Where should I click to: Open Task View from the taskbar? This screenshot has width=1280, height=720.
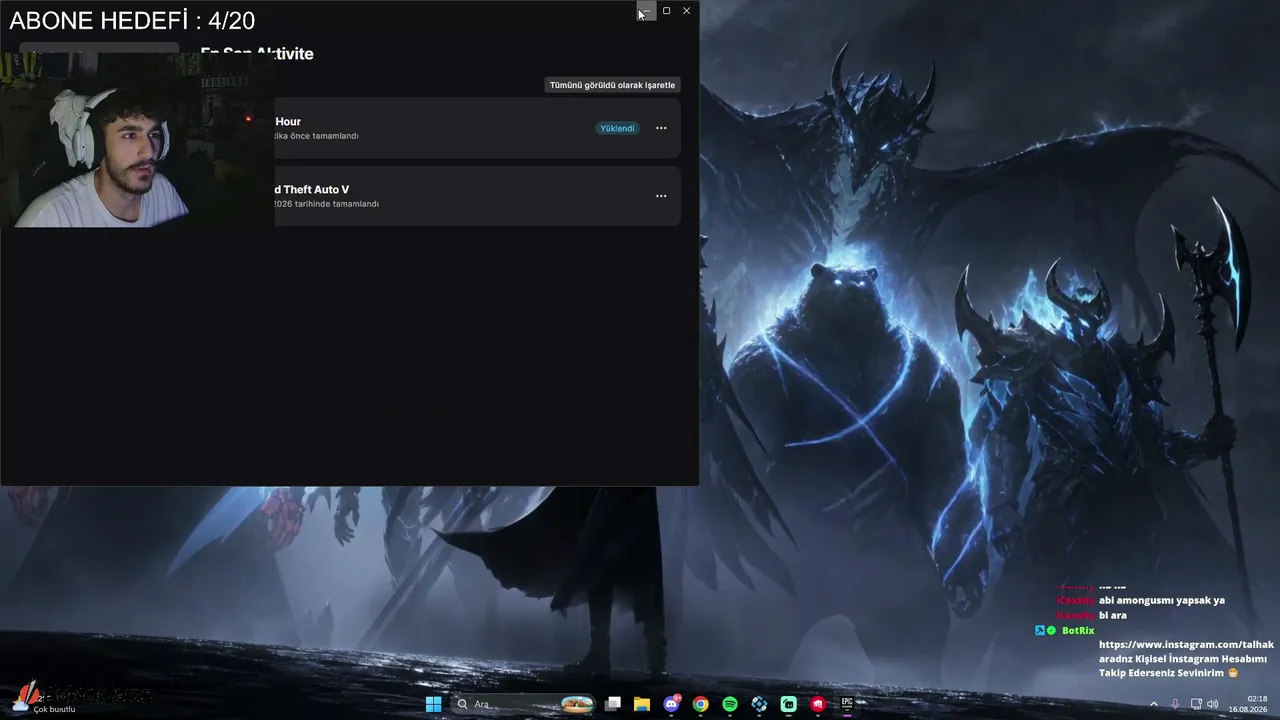(x=613, y=704)
